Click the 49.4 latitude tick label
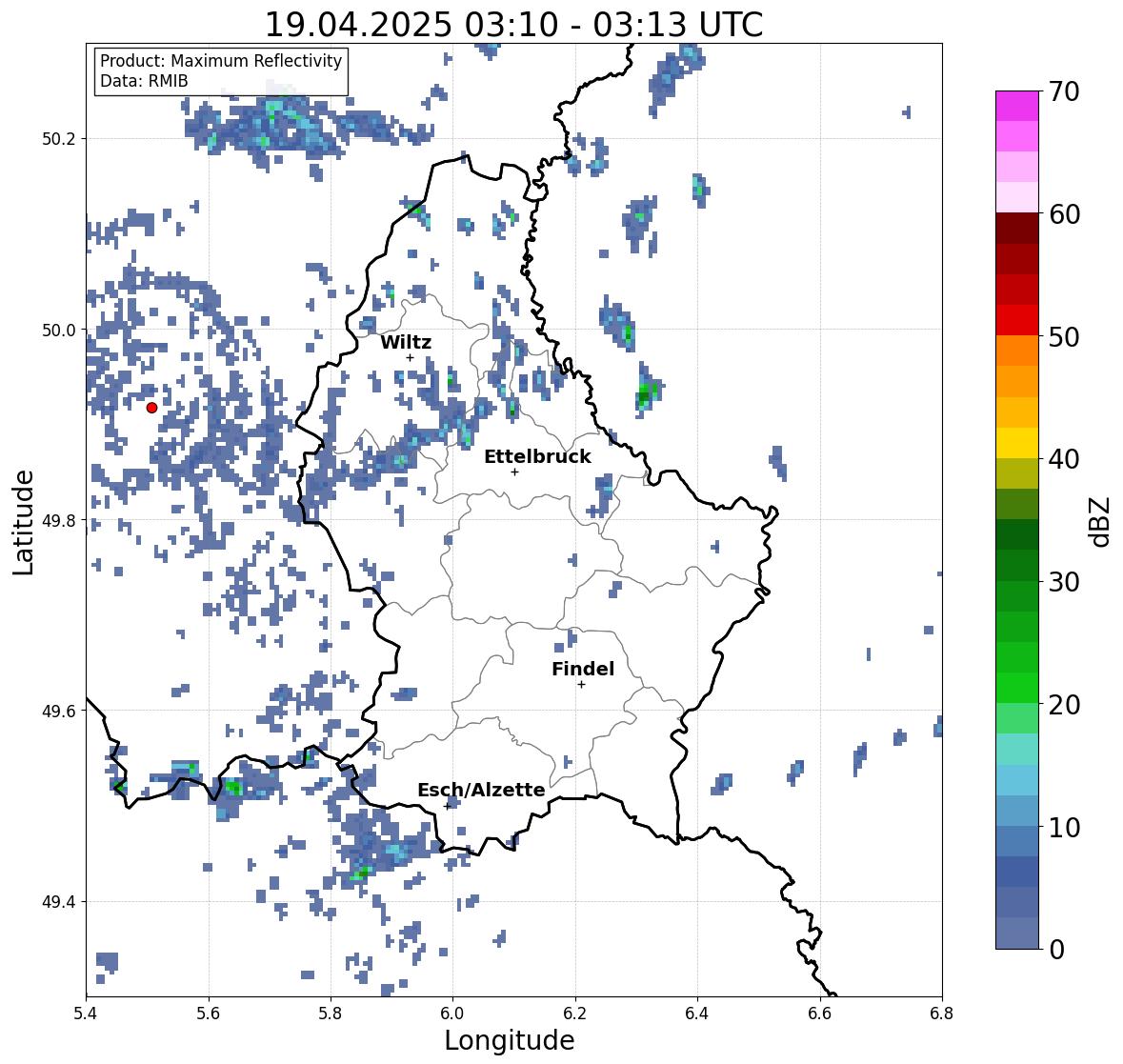 [59, 902]
